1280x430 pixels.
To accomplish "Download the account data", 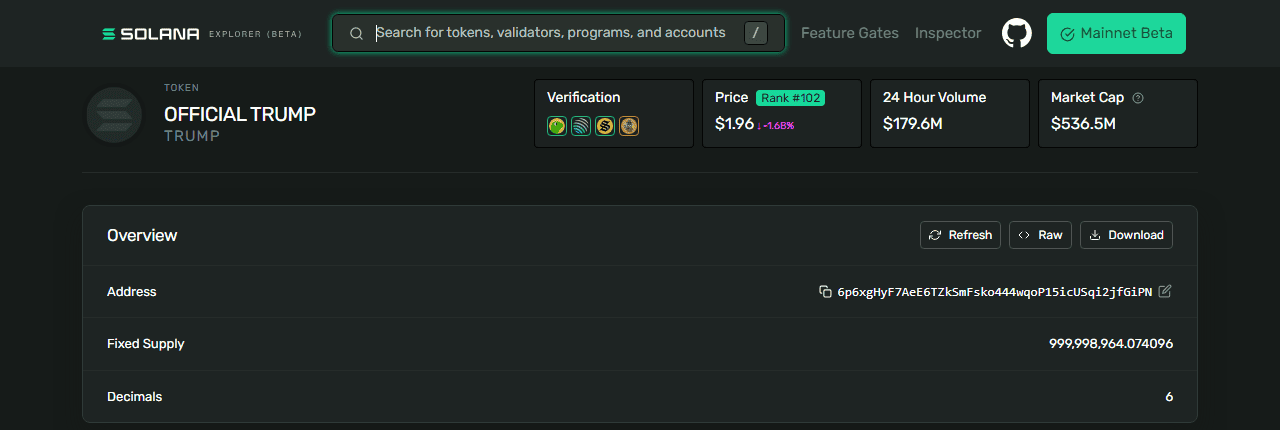I will click(1126, 235).
